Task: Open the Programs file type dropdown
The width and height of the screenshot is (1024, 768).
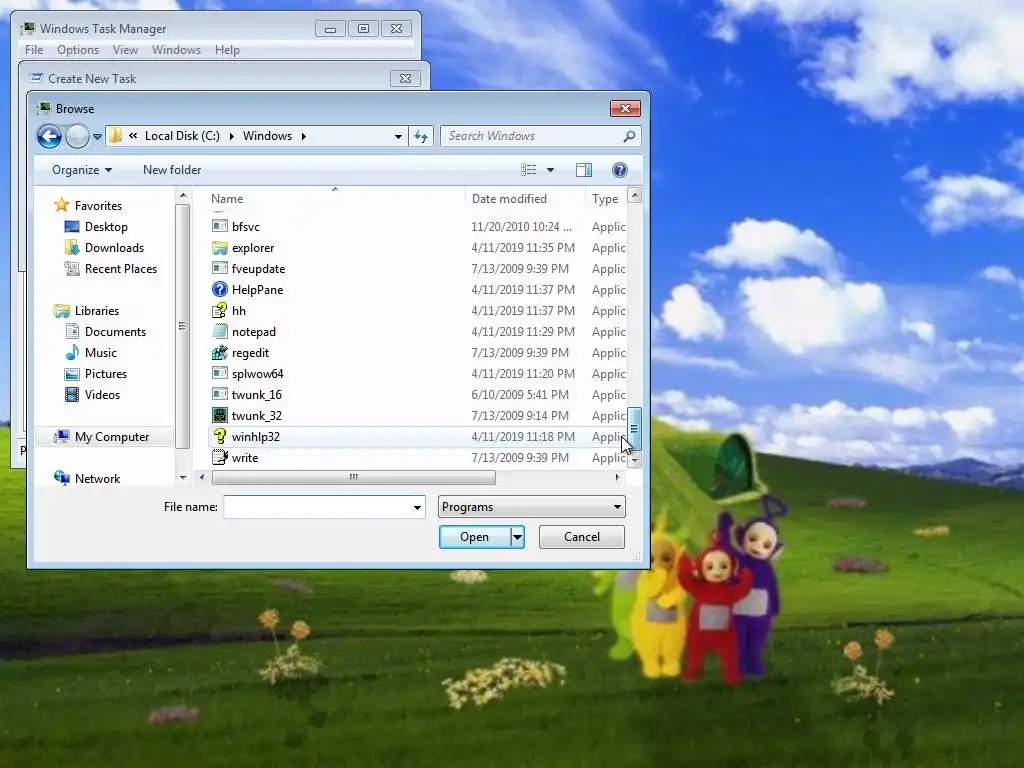Action: 532,507
